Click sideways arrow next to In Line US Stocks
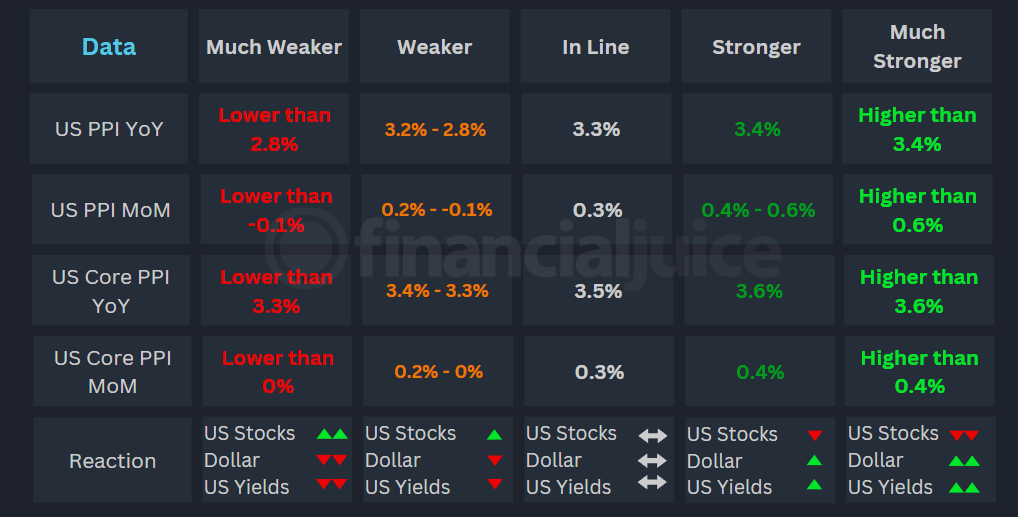Viewport: 1018px width, 517px height. 653,435
